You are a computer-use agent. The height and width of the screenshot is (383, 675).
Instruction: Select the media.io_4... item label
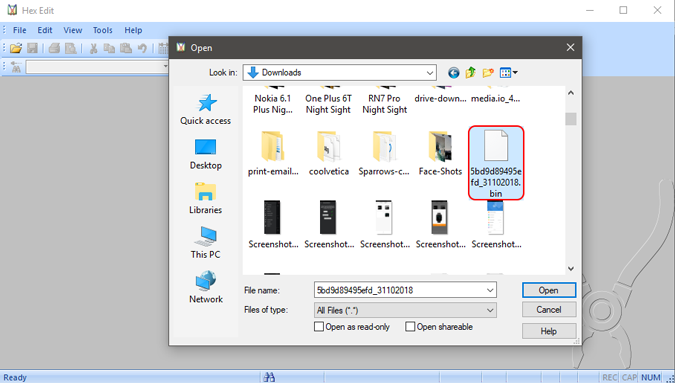[x=495, y=99]
